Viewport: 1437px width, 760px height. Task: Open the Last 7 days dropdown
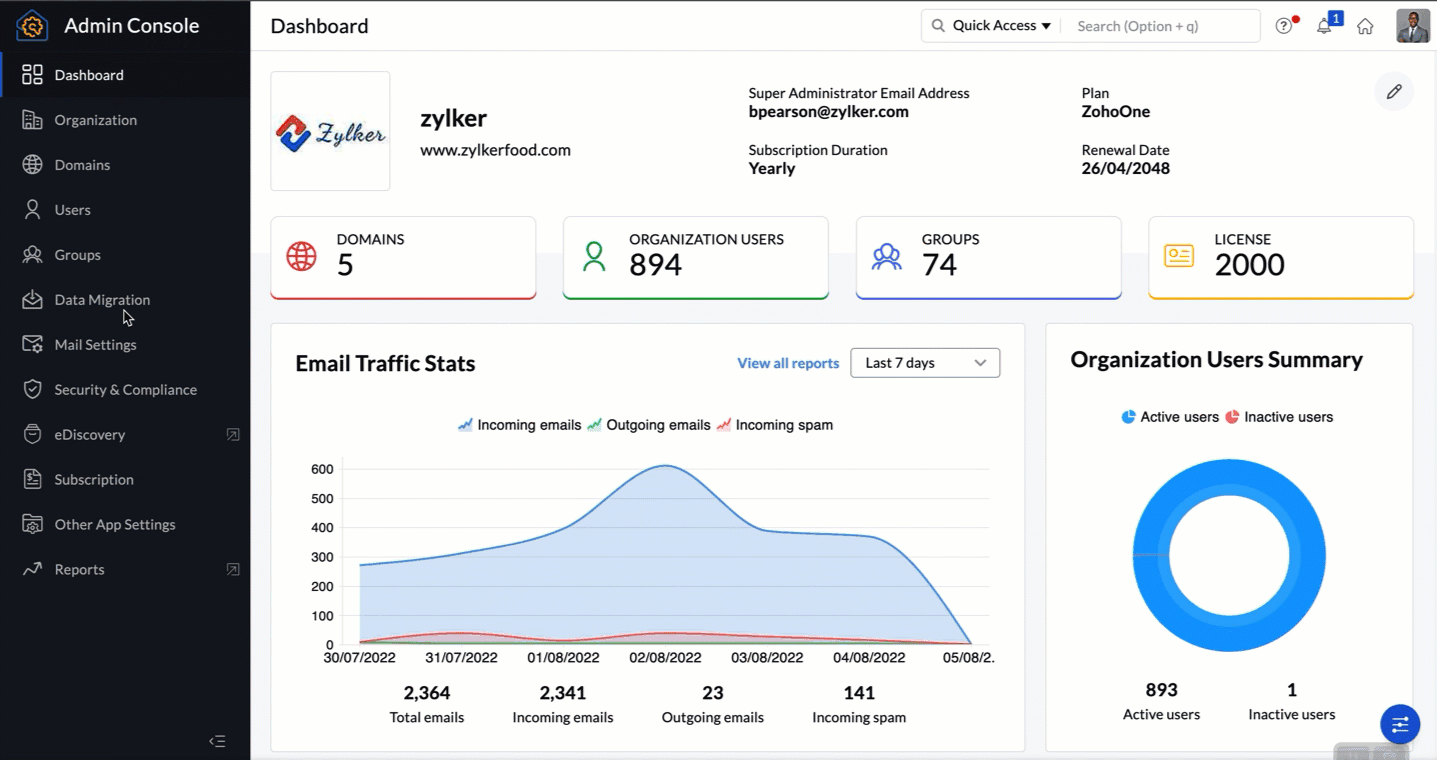(x=925, y=363)
